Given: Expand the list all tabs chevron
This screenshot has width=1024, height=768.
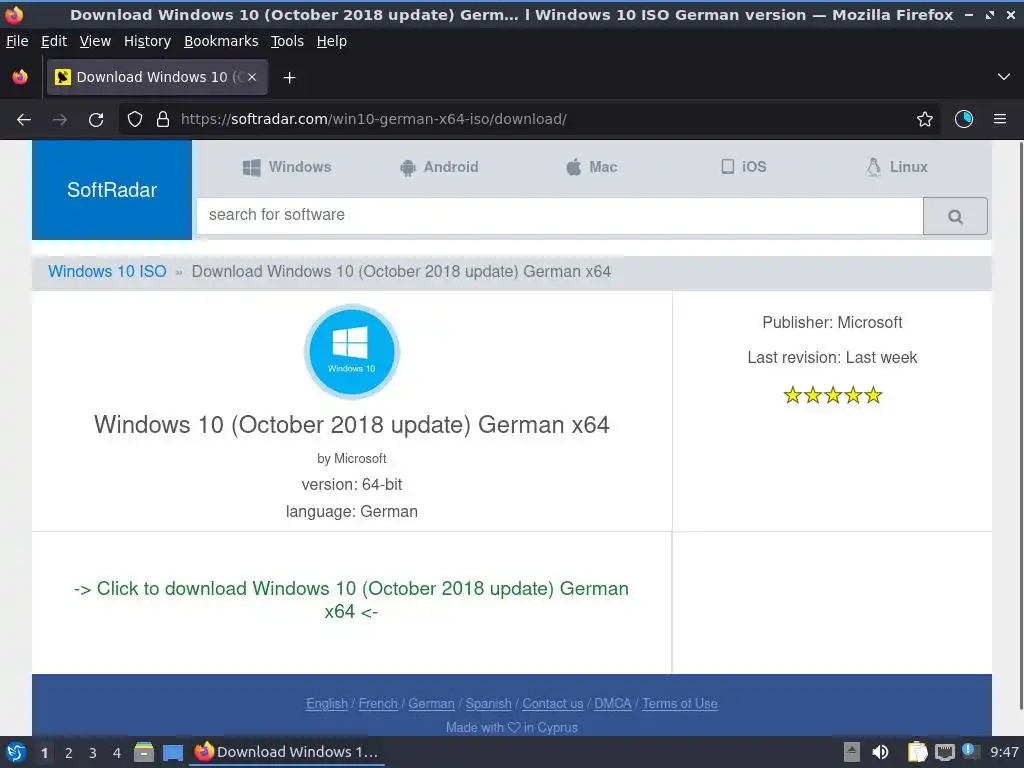Looking at the screenshot, I should (1004, 77).
